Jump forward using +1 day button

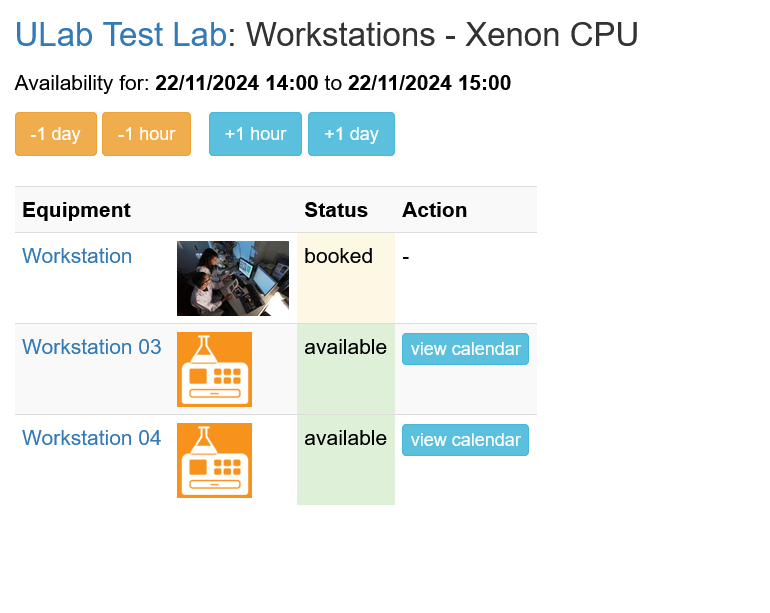[x=351, y=134]
